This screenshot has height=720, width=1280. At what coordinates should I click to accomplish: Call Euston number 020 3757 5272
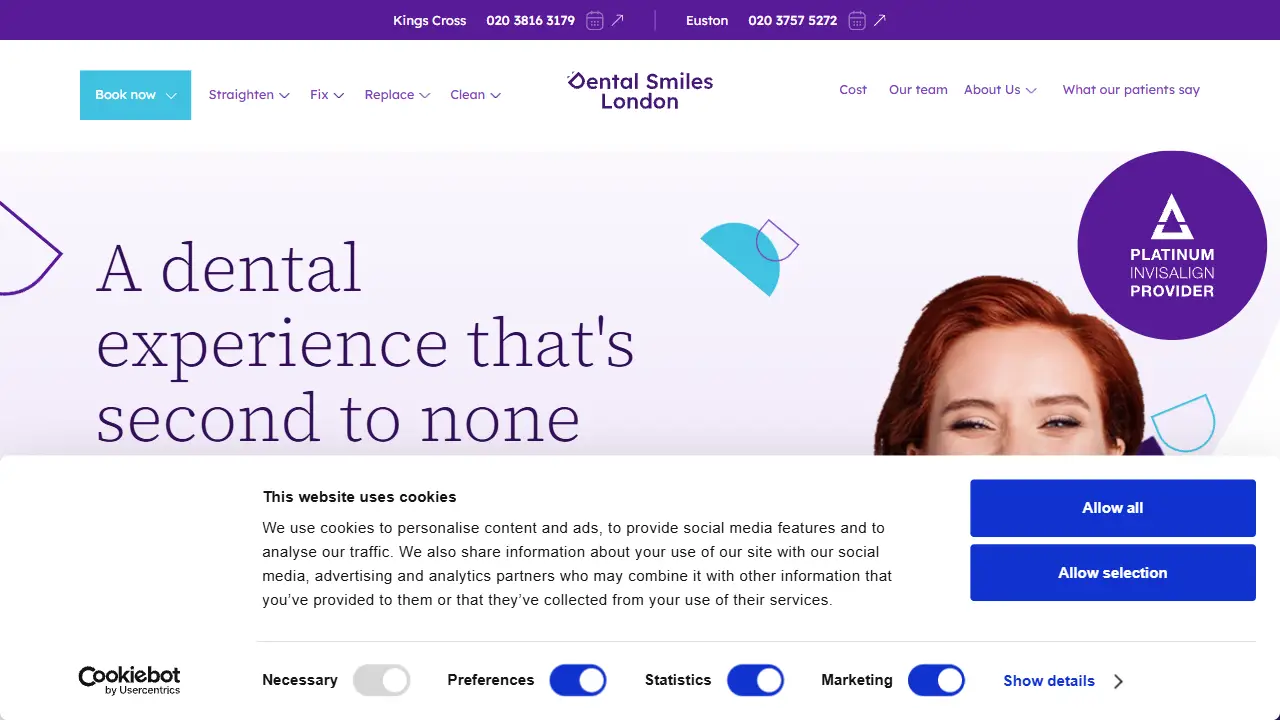tap(792, 20)
